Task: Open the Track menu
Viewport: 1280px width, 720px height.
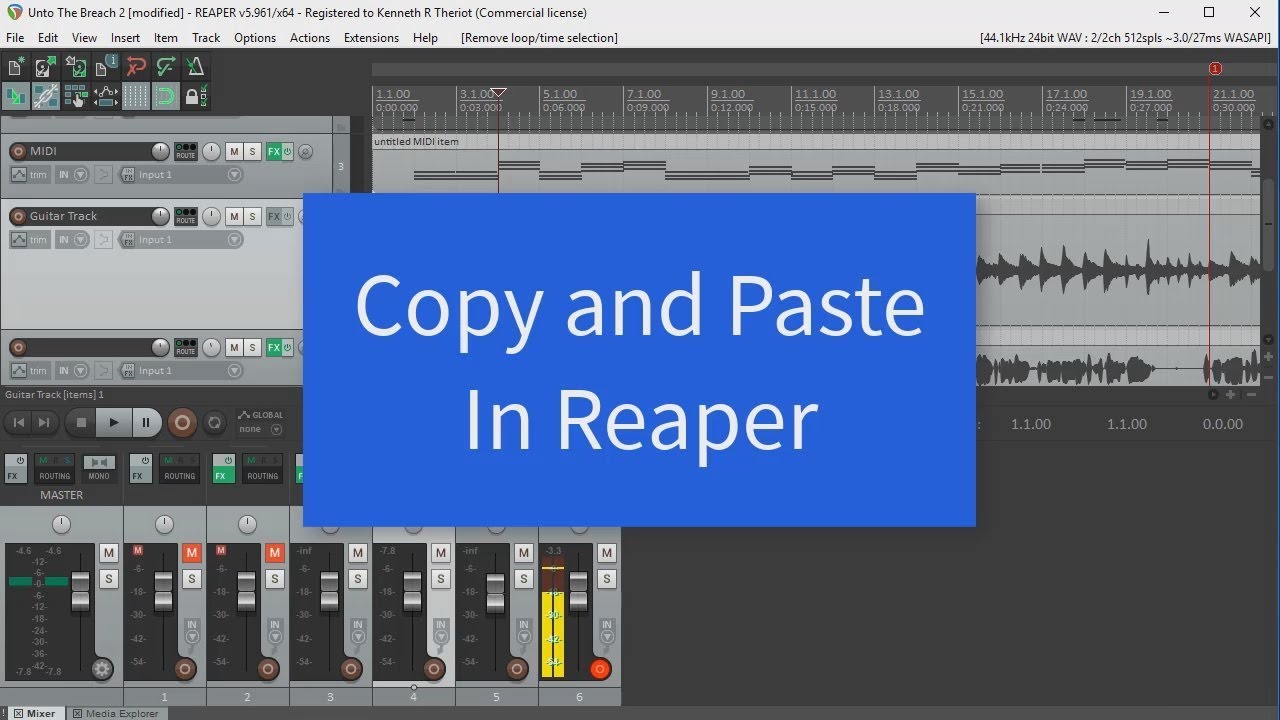Action: click(206, 38)
